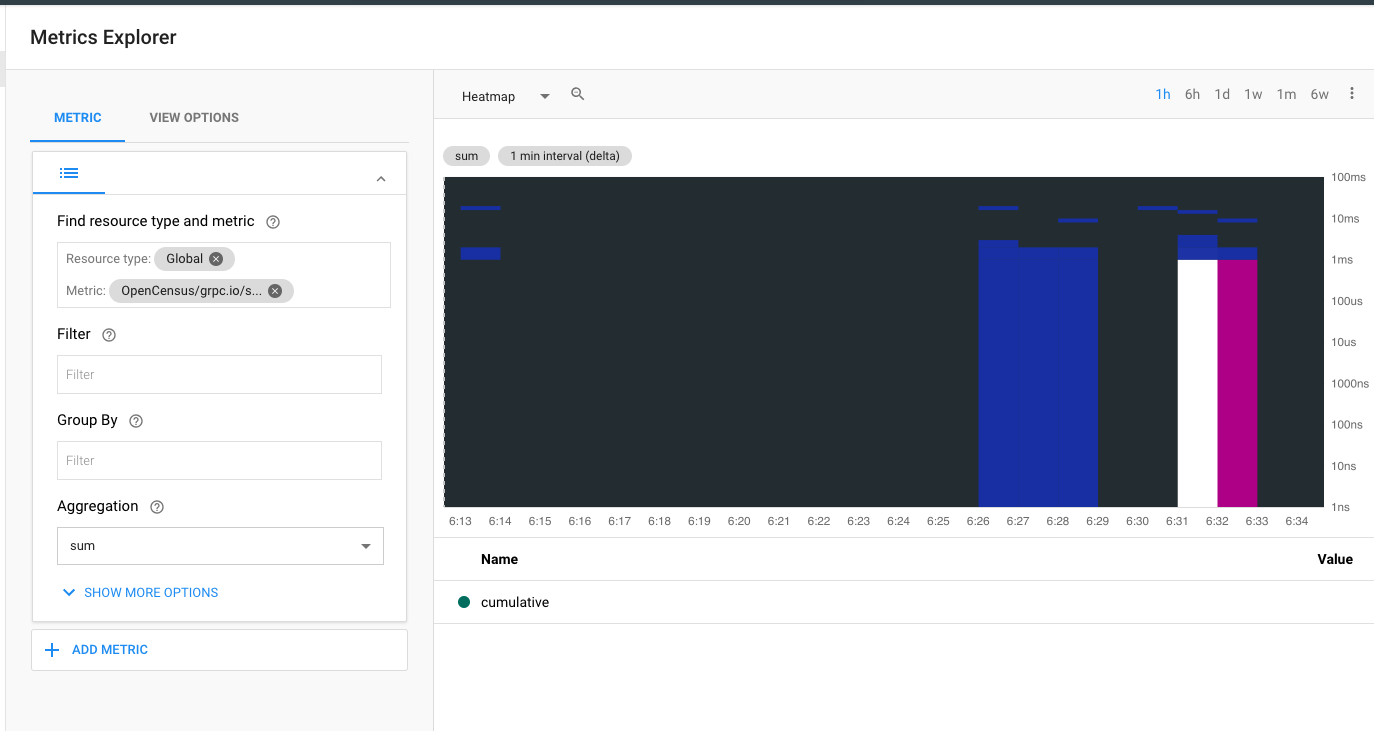Select the Metric tab
The height and width of the screenshot is (731, 1374).
click(x=78, y=118)
